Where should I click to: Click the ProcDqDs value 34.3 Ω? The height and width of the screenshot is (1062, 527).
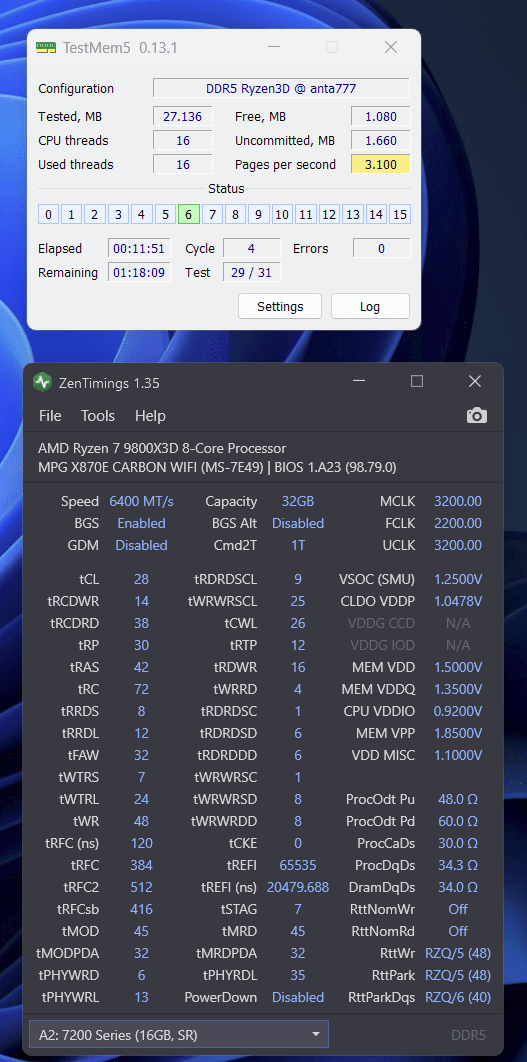click(x=458, y=865)
